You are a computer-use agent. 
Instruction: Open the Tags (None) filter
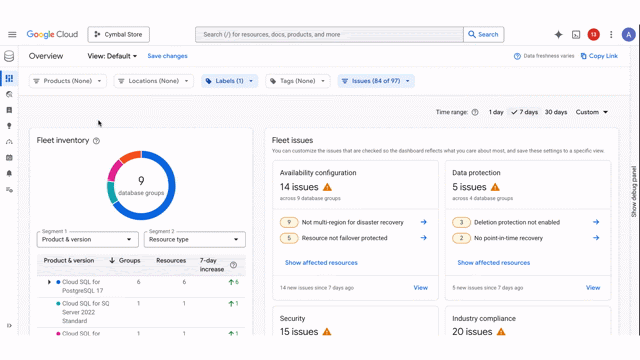coord(298,81)
